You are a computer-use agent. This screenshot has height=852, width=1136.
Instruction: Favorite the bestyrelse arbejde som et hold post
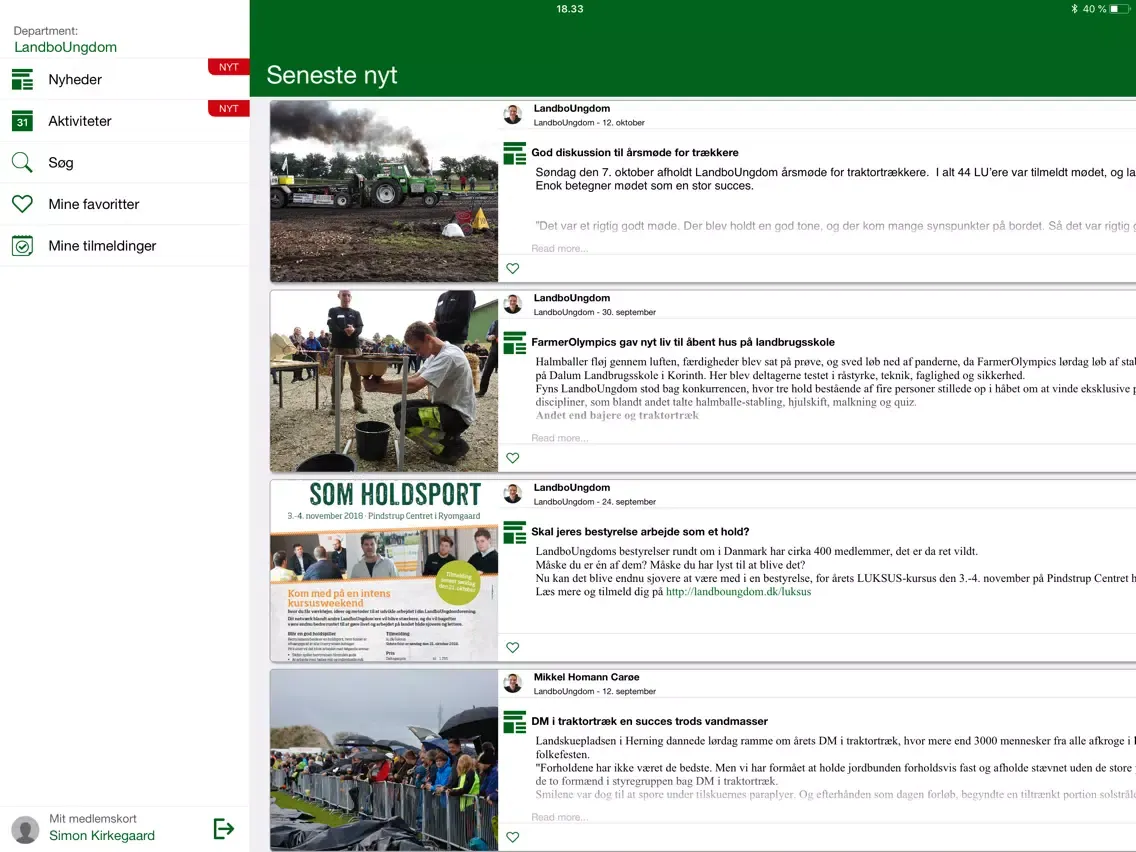513,648
